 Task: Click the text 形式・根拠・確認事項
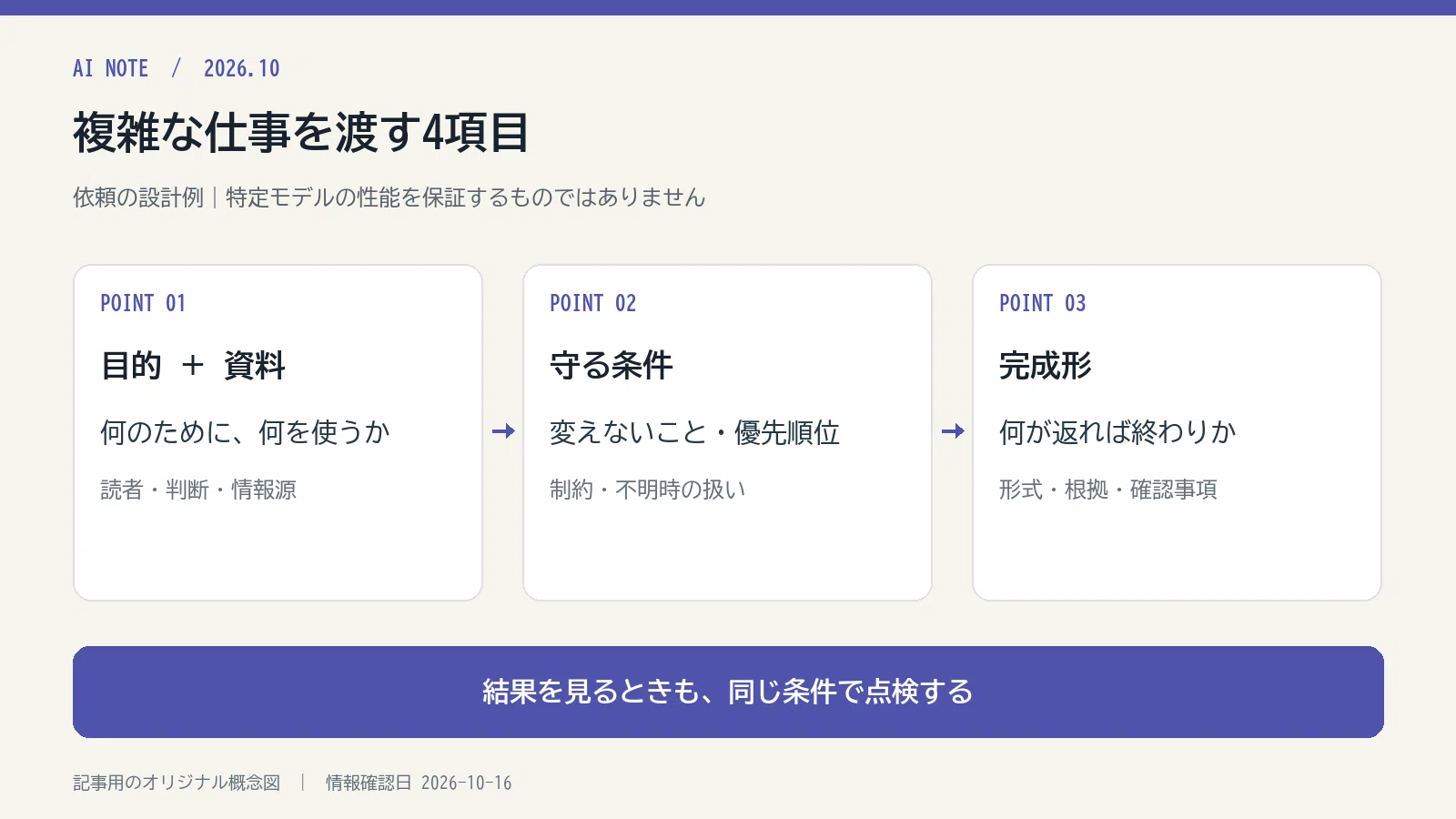point(1108,490)
